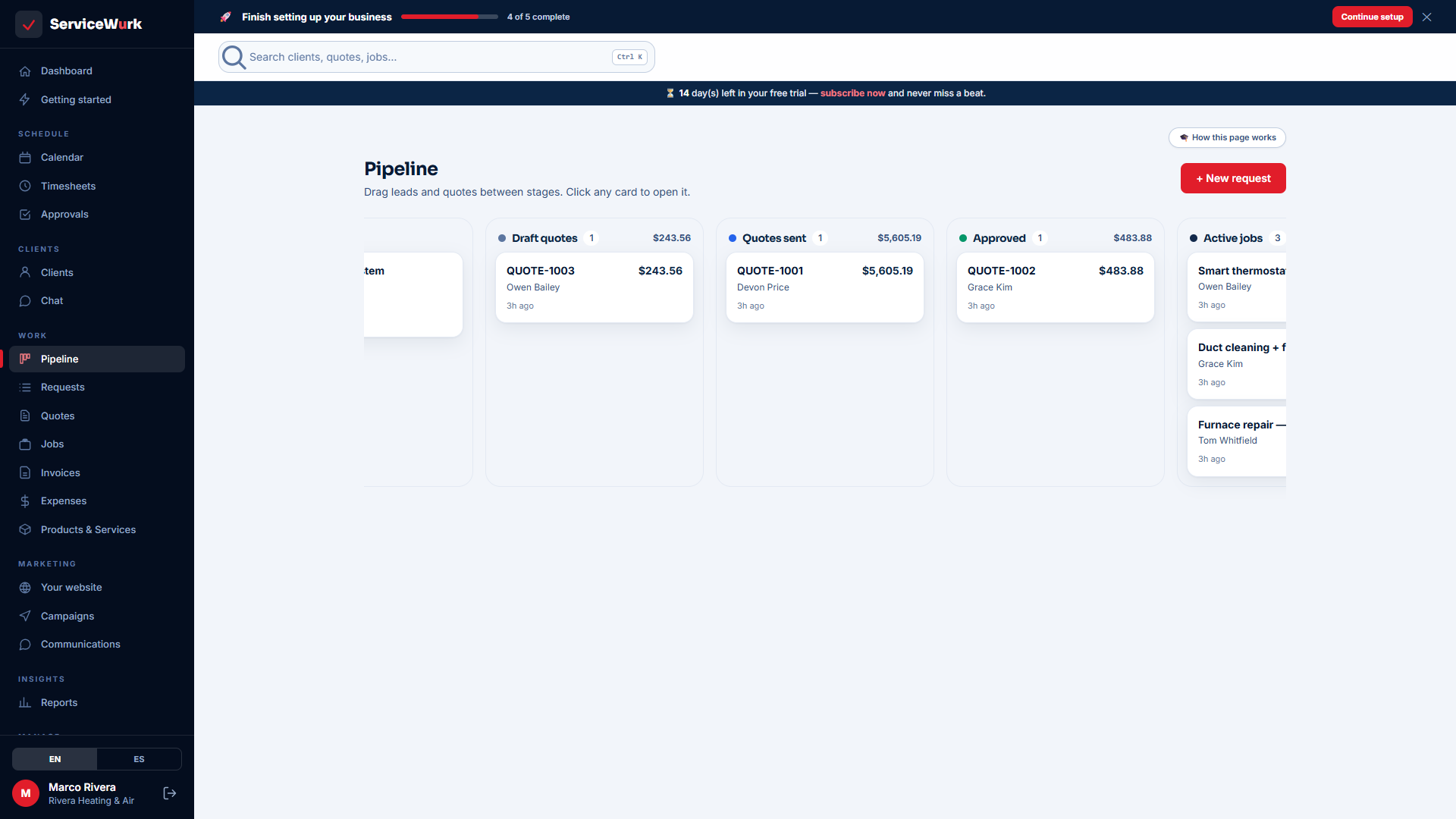Viewport: 1456px width, 819px height.
Task: Click the Campaigns paper plane icon
Action: click(x=25, y=617)
